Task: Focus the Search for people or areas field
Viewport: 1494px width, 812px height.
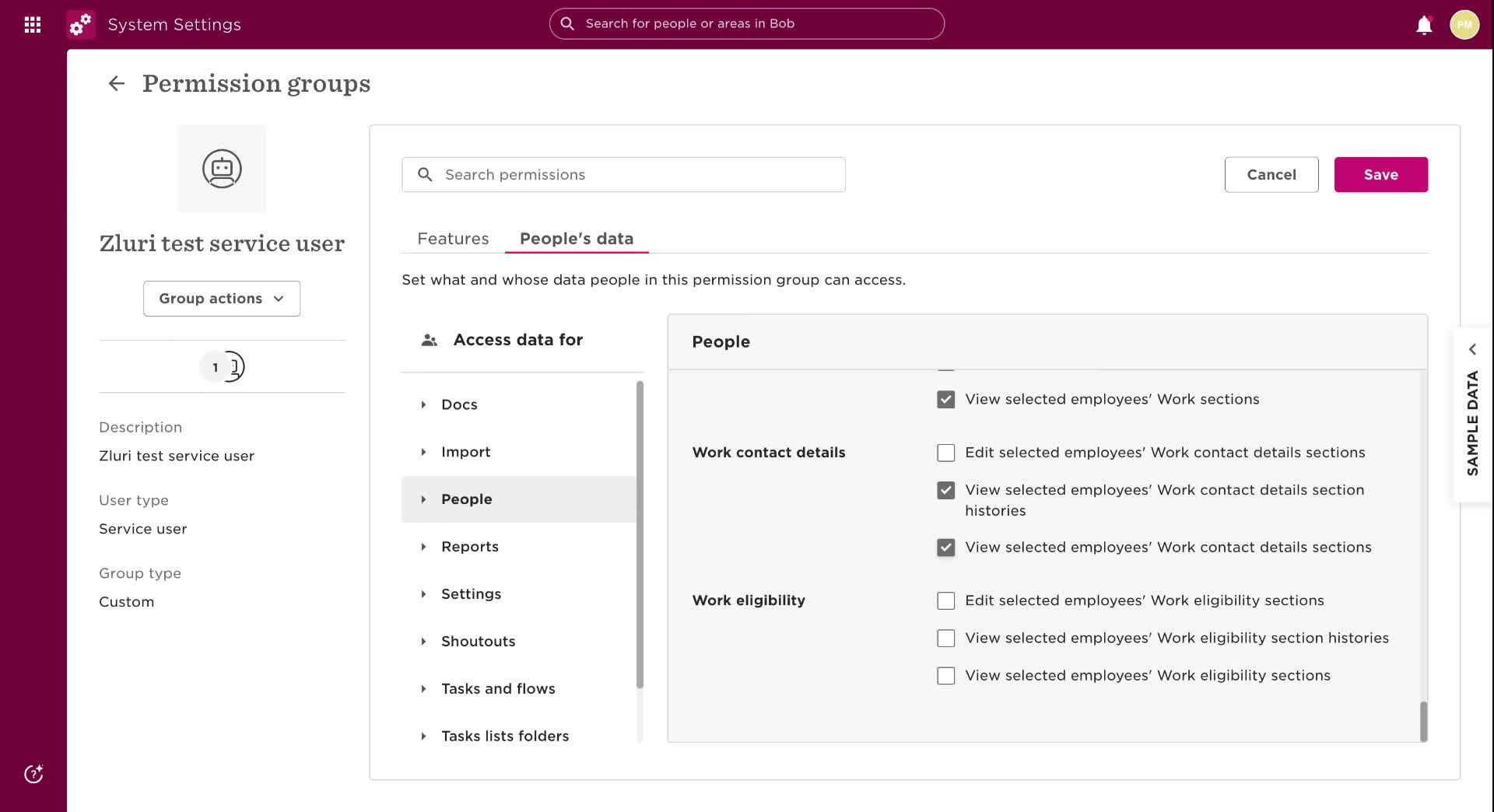Action: pos(747,24)
